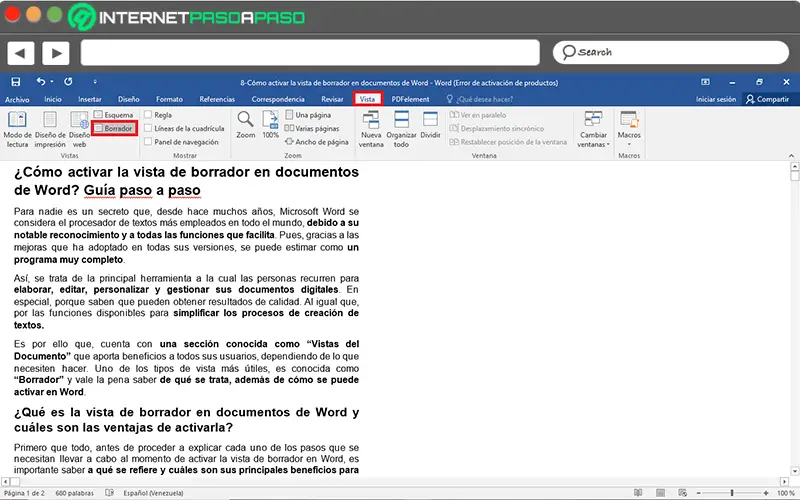Viewport: 800px width, 500px height.
Task: Toggle Líneas de la cuadrícula checkbox
Action: coord(148,129)
